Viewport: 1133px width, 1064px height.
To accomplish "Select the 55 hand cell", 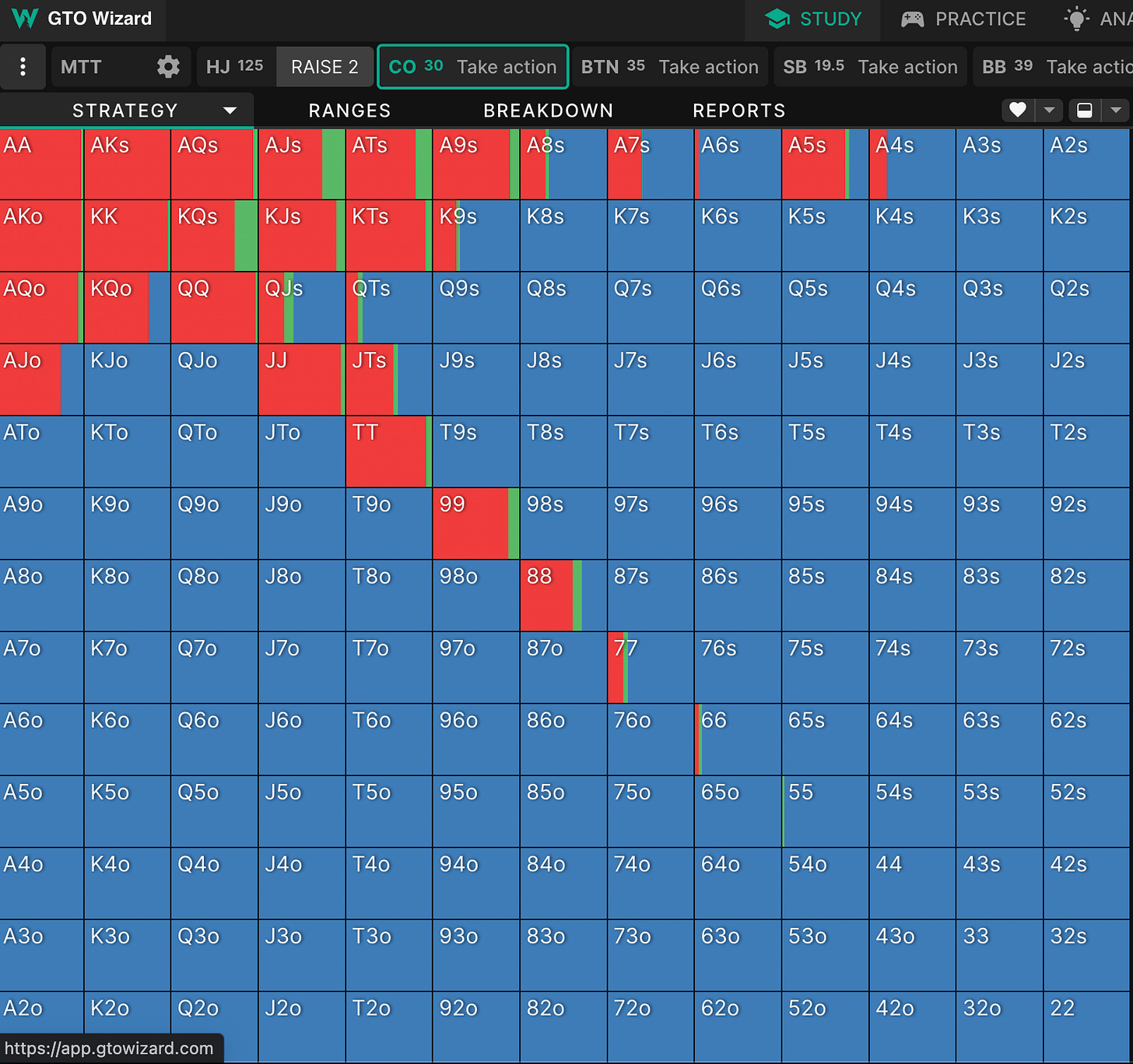I will point(825,811).
